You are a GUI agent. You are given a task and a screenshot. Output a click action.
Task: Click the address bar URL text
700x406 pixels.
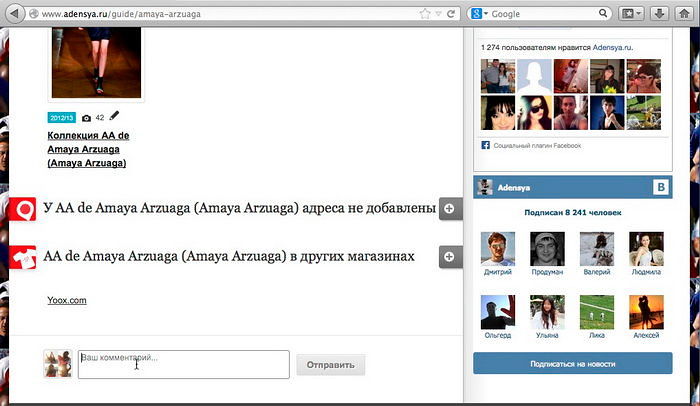click(121, 14)
